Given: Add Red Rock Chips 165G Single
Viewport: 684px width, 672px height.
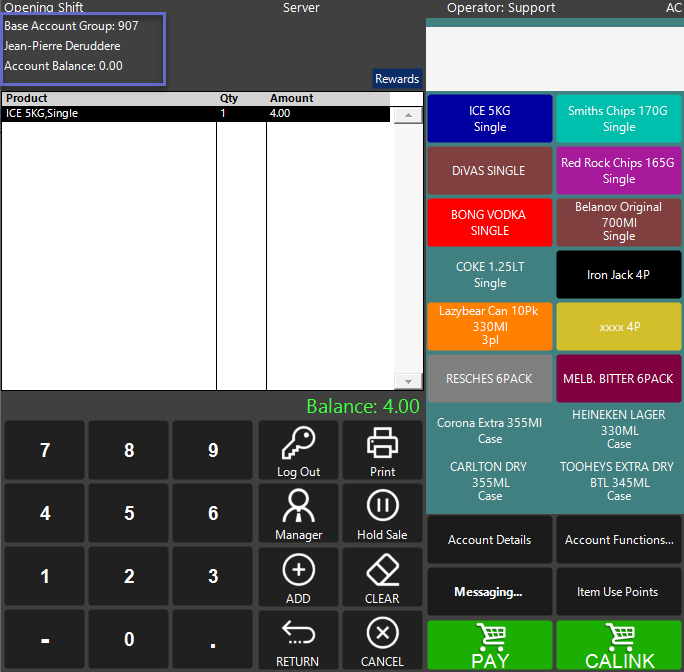Looking at the screenshot, I should click(619, 171).
